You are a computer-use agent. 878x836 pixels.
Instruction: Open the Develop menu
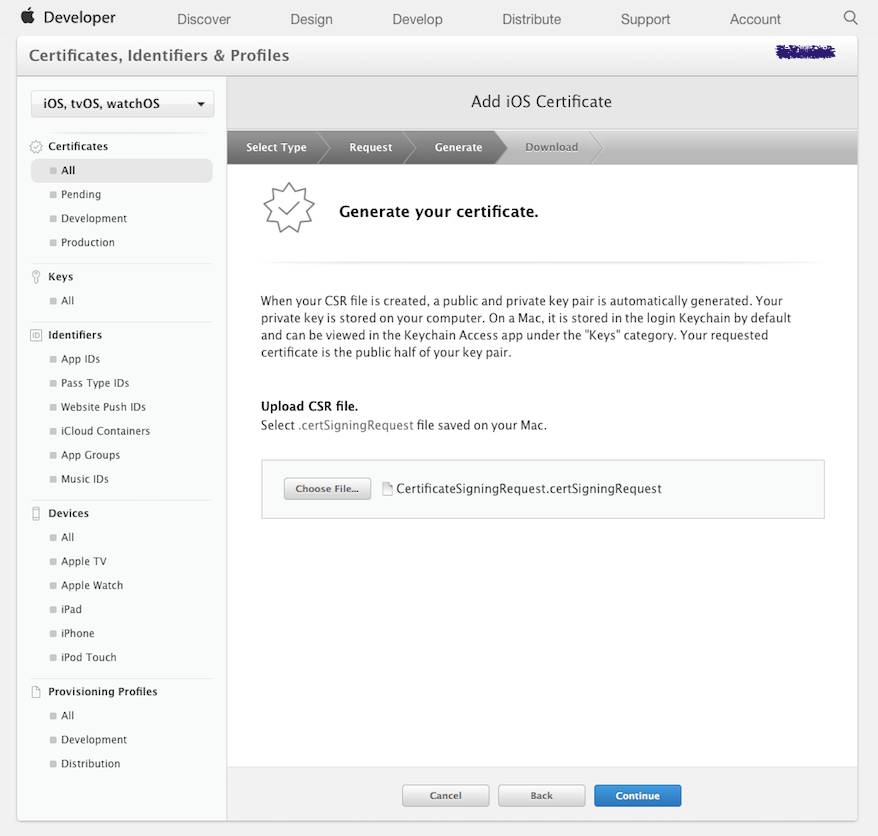(x=417, y=19)
